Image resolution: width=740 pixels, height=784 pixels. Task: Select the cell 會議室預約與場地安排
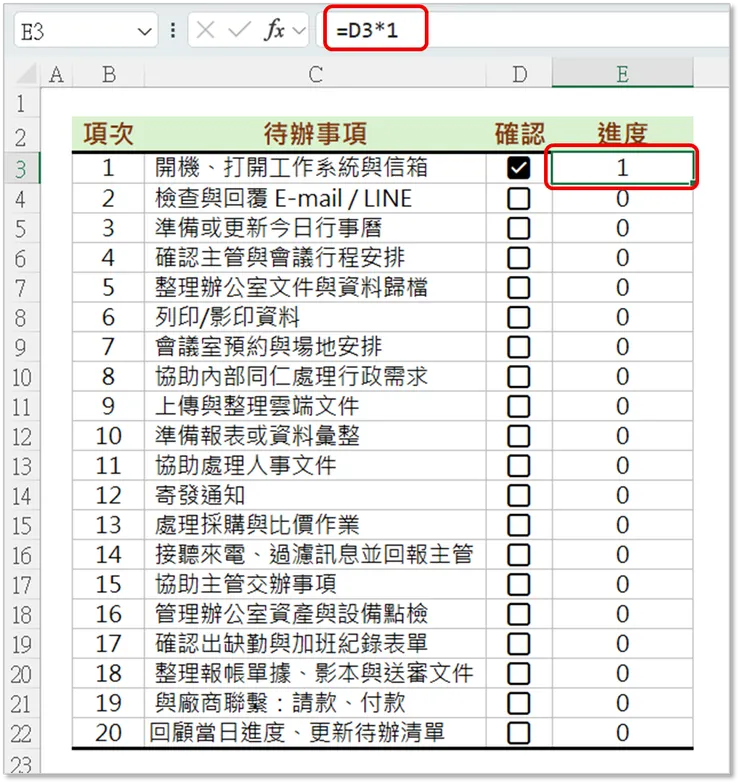point(315,347)
